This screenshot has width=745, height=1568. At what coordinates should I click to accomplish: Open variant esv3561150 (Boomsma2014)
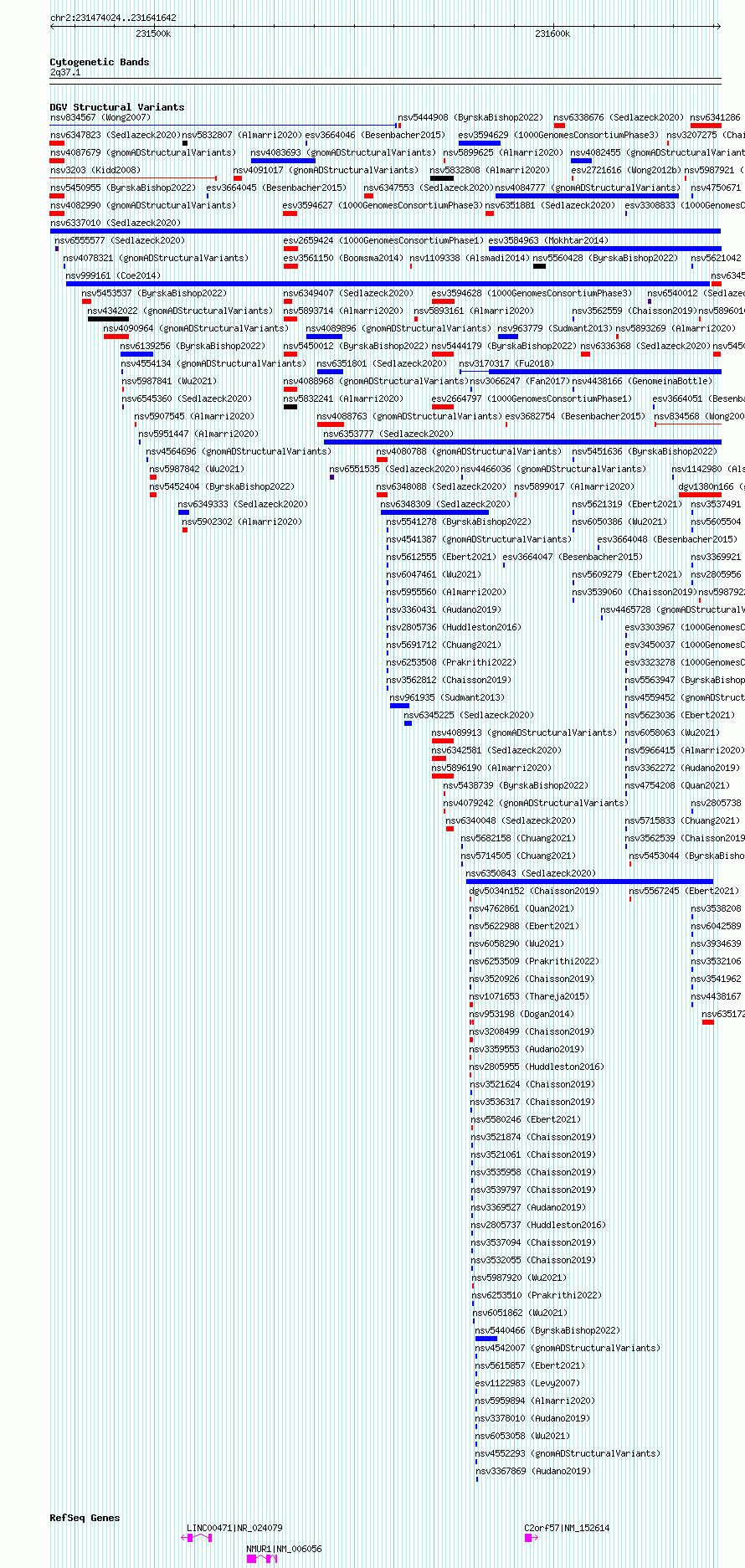point(343,259)
